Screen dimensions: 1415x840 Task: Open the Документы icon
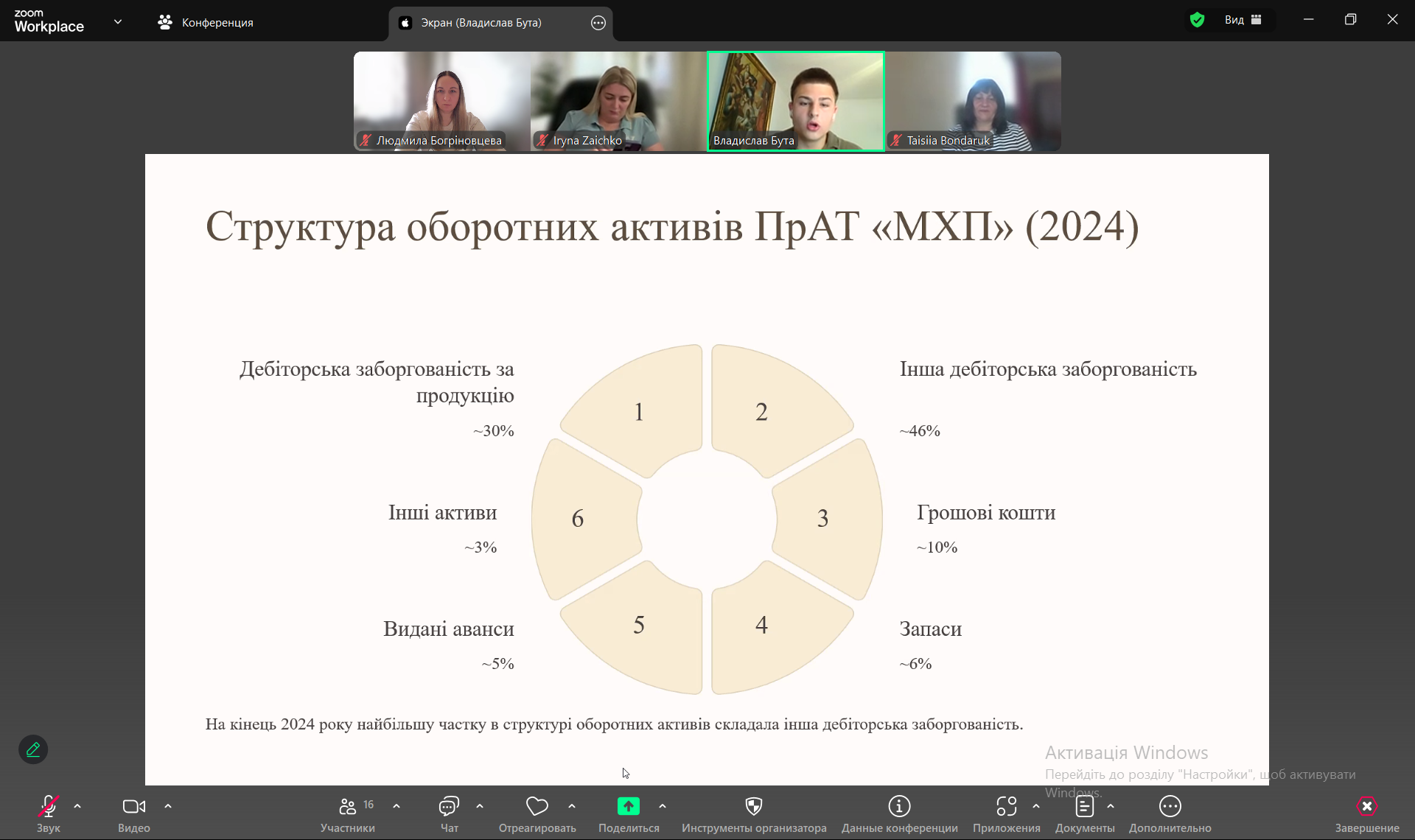(1084, 807)
